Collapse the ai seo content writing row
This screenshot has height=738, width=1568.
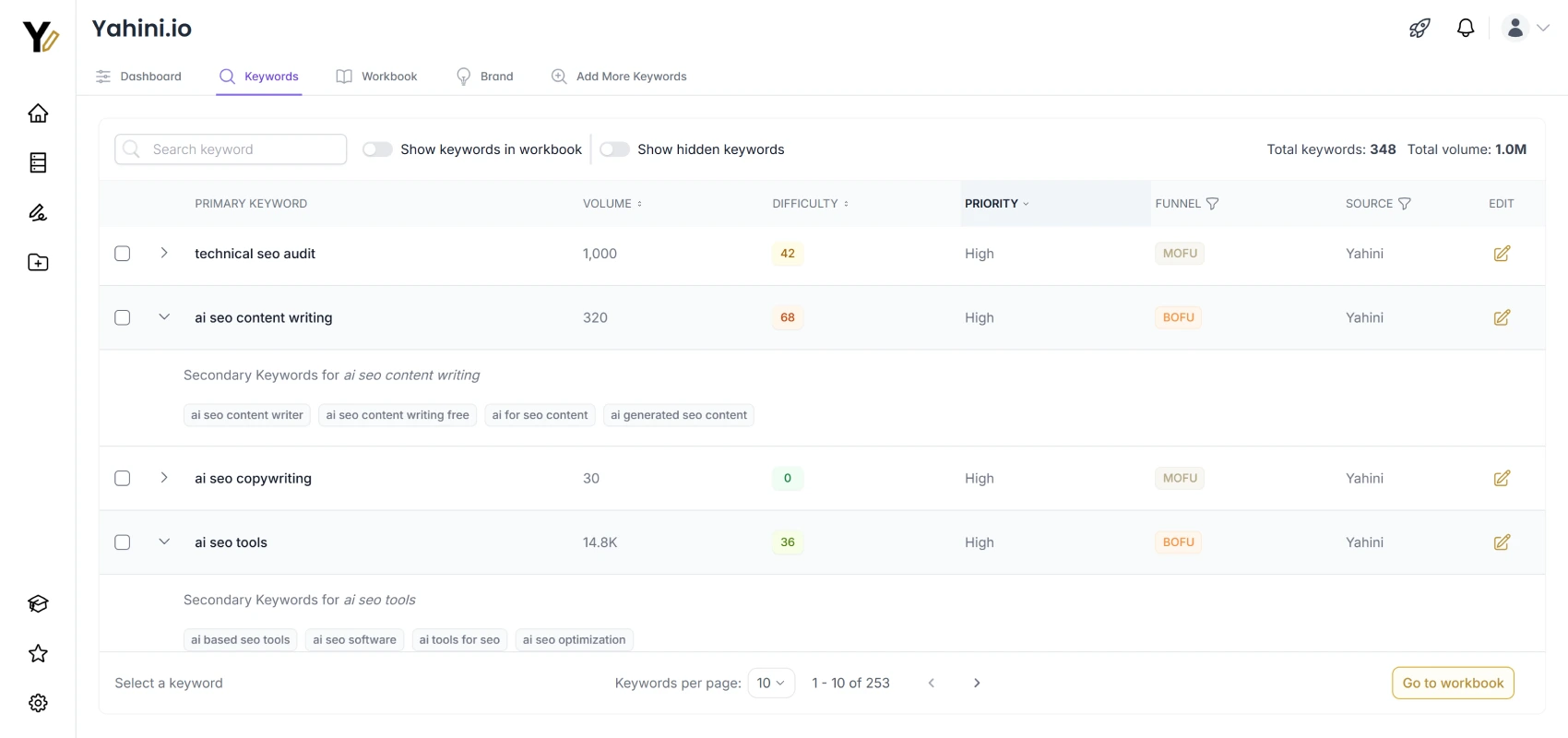tap(164, 316)
